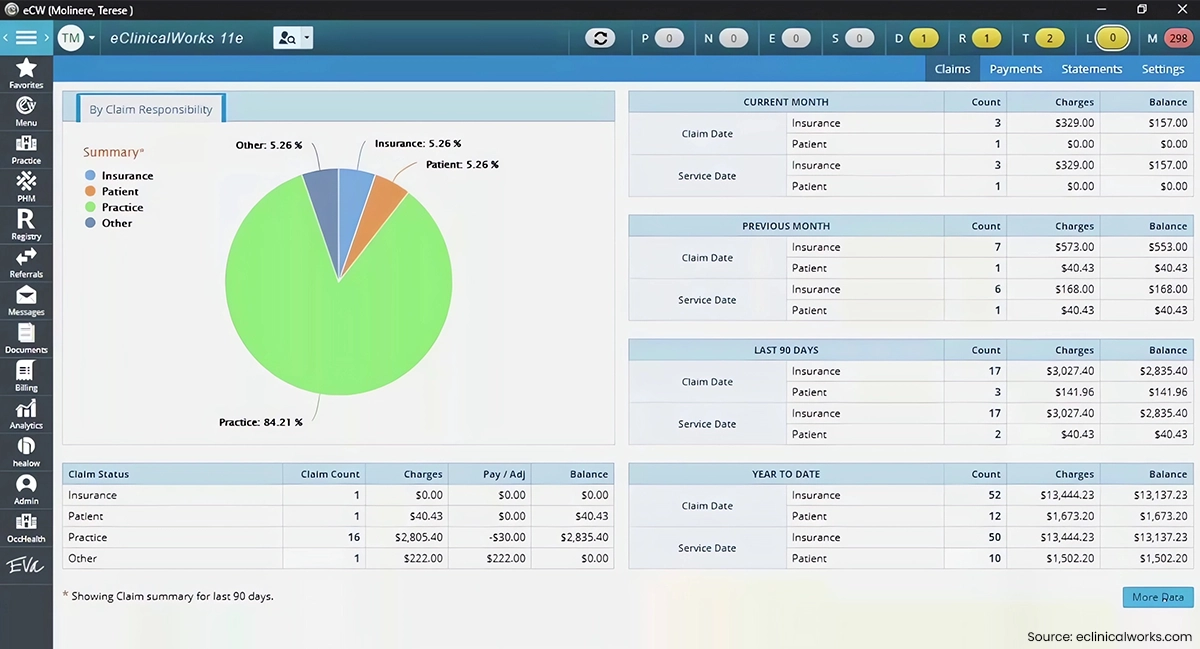This screenshot has height=649, width=1200.
Task: Open Referrals in the sidebar
Action: [26, 263]
